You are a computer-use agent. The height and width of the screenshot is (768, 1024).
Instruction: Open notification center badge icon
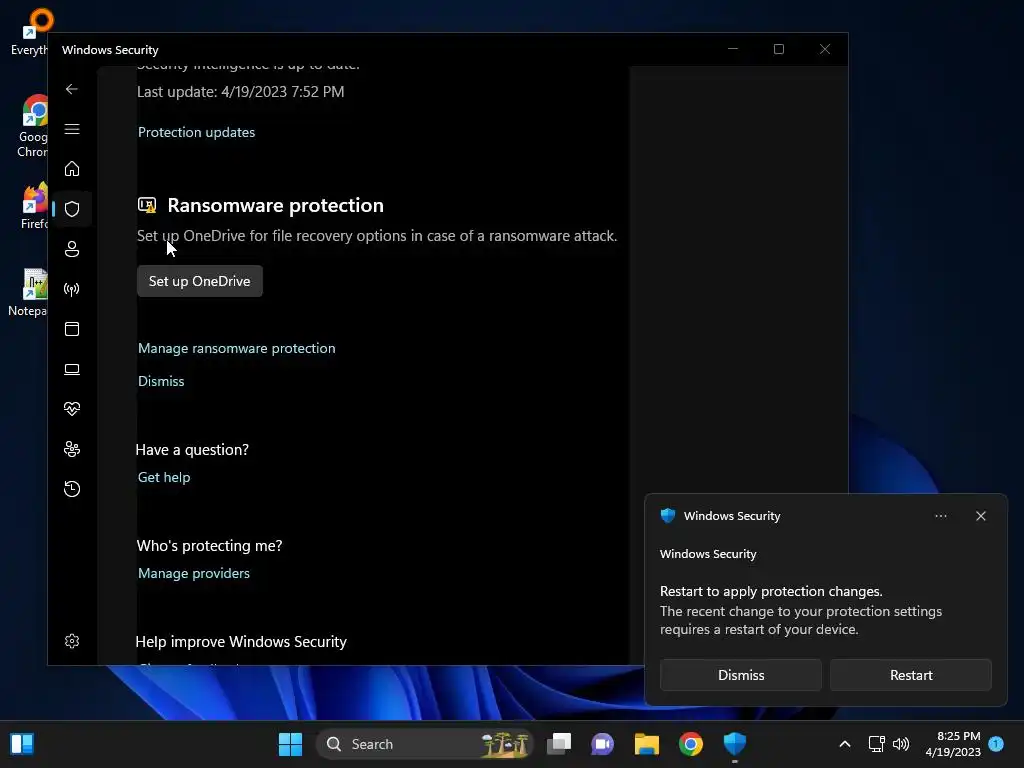coord(996,744)
